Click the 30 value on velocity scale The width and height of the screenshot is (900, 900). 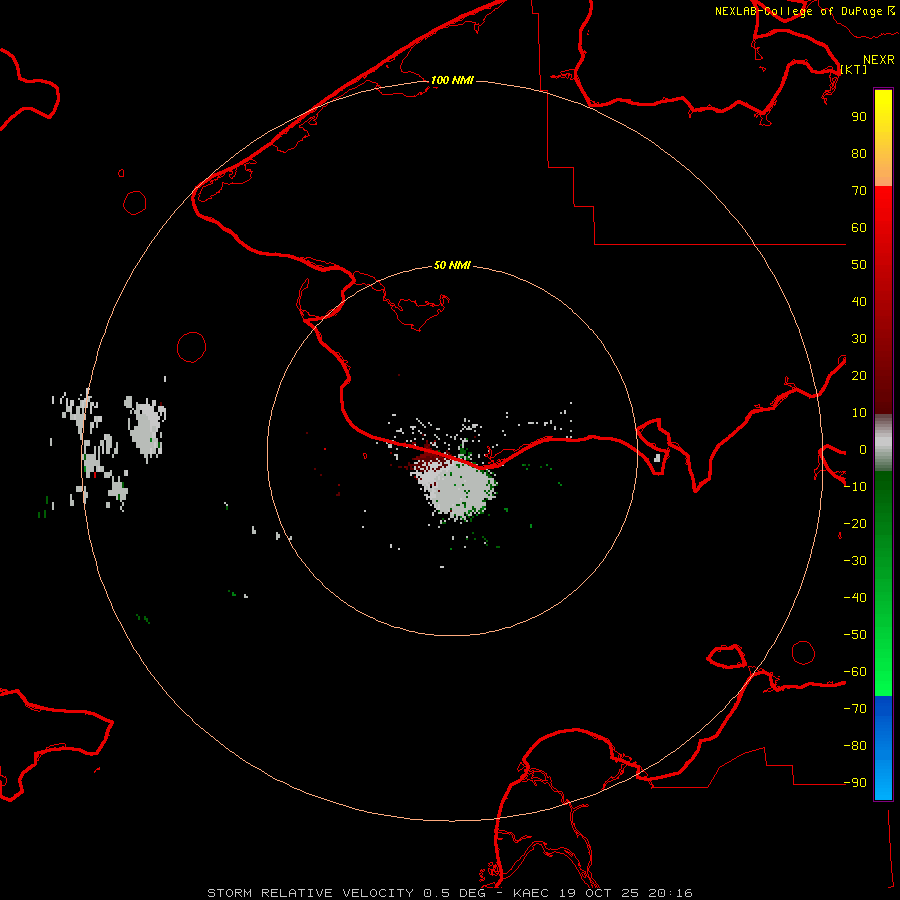pos(859,339)
